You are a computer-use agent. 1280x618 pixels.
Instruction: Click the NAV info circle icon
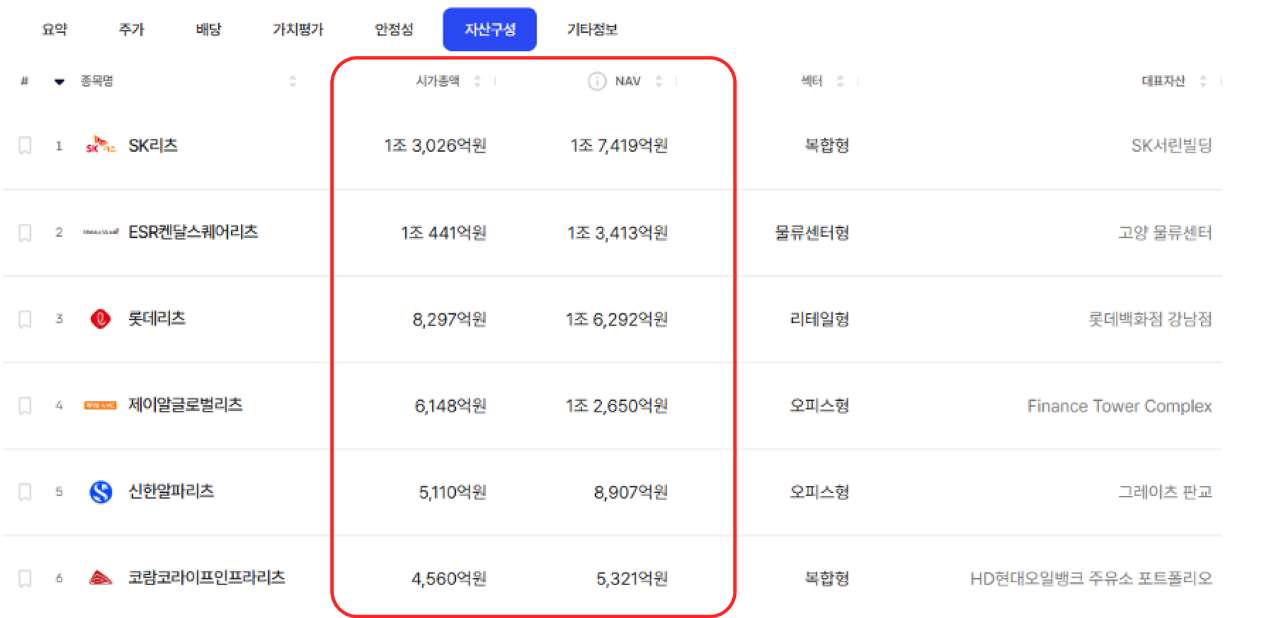(597, 82)
